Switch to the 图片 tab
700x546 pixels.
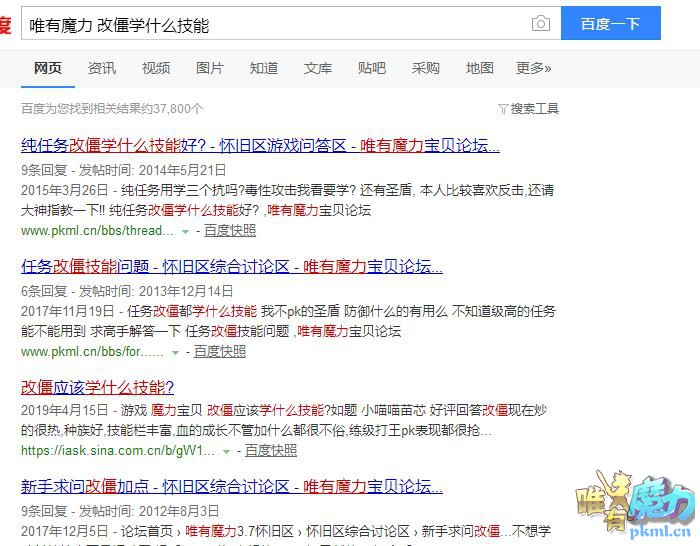[x=210, y=68]
